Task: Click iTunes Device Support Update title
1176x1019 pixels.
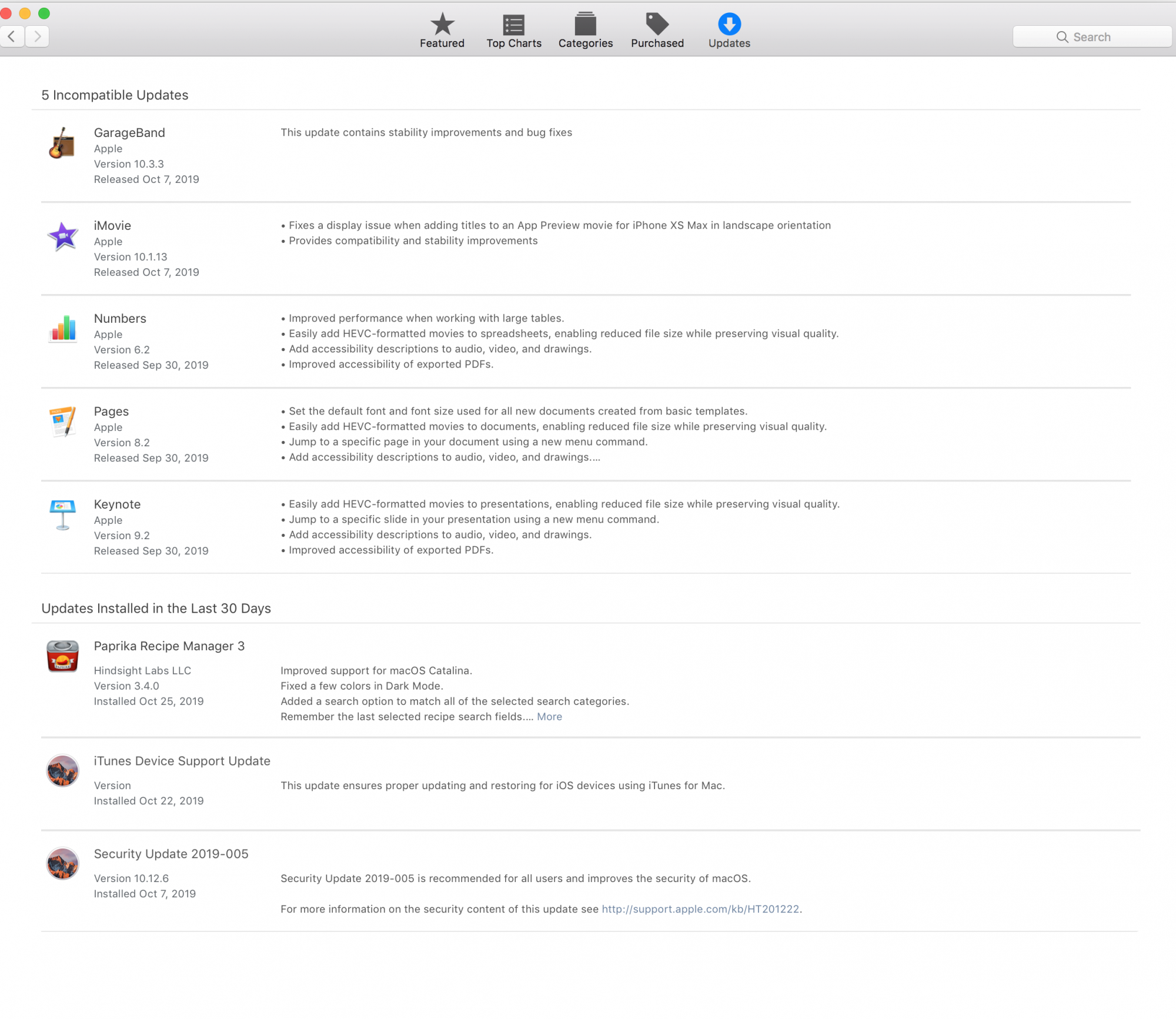Action: pyautogui.click(x=182, y=761)
